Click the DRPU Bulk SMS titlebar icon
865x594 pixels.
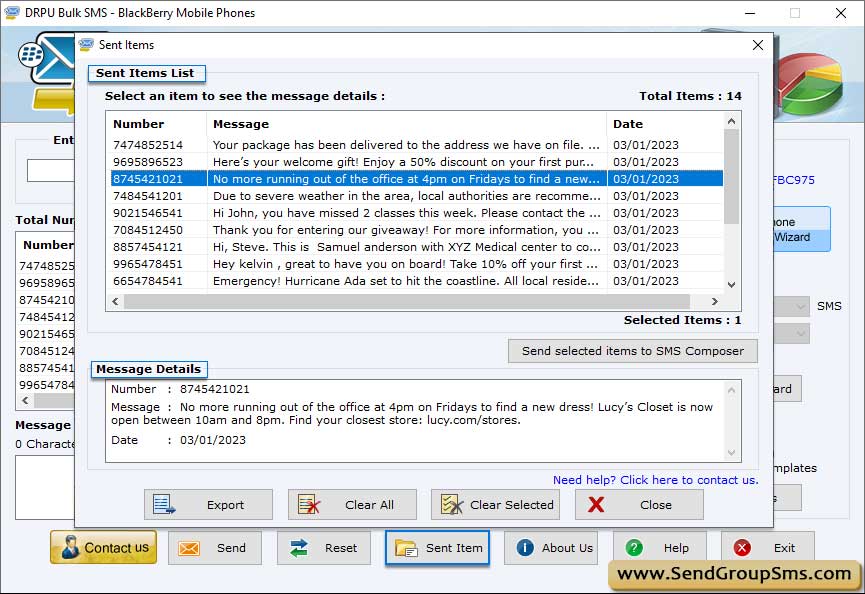pyautogui.click(x=12, y=13)
